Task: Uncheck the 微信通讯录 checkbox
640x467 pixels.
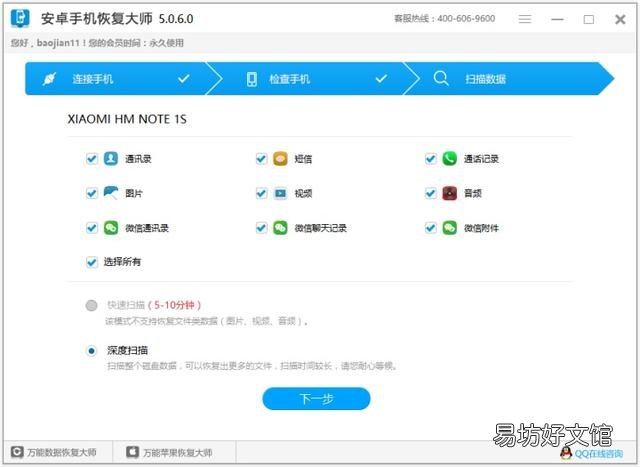Action: [92, 227]
